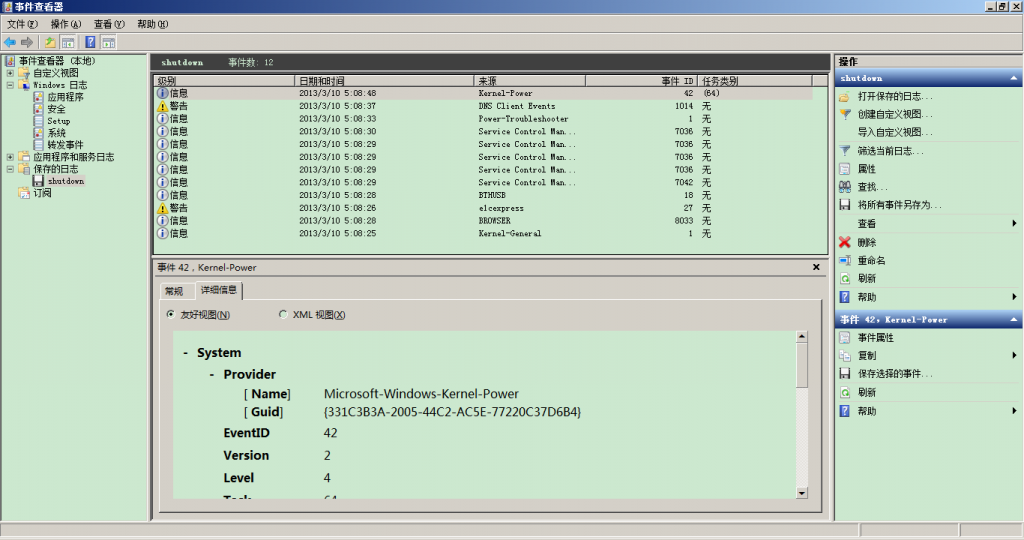Collapse the shutdown actions section header
The height and width of the screenshot is (540, 1024).
[1014, 78]
